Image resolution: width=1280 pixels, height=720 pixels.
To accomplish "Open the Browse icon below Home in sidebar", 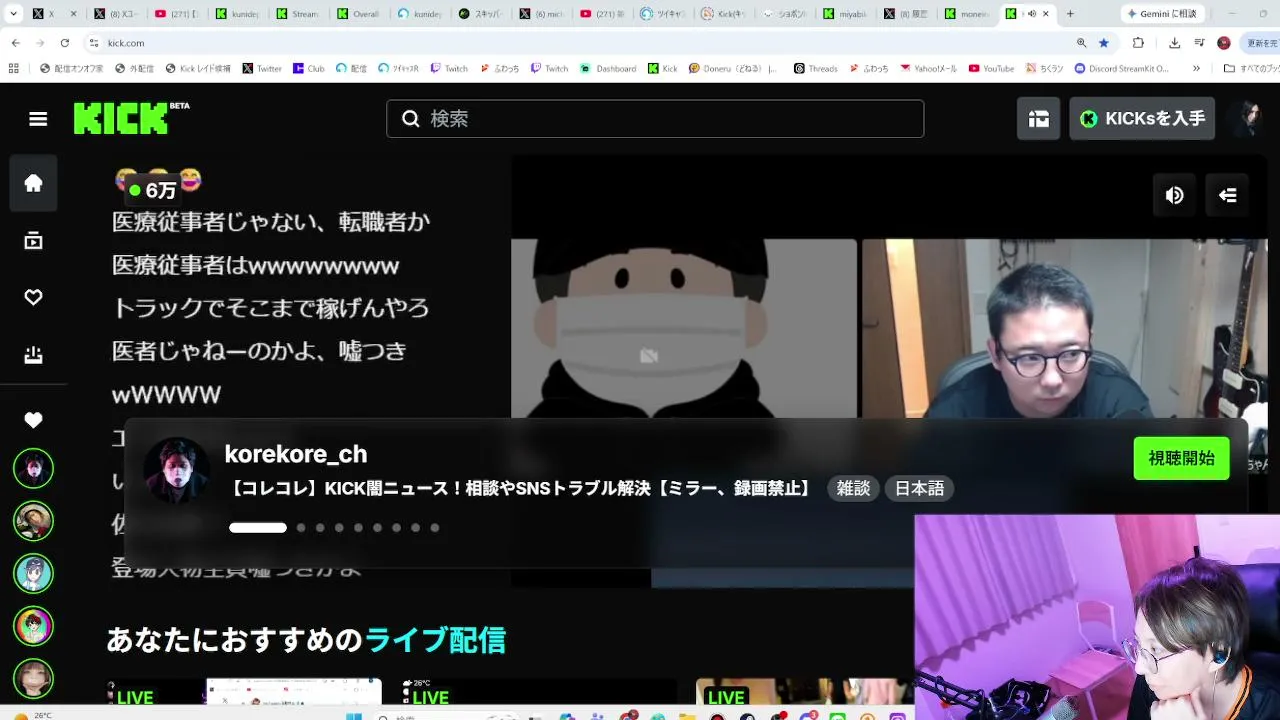I will [x=34, y=240].
